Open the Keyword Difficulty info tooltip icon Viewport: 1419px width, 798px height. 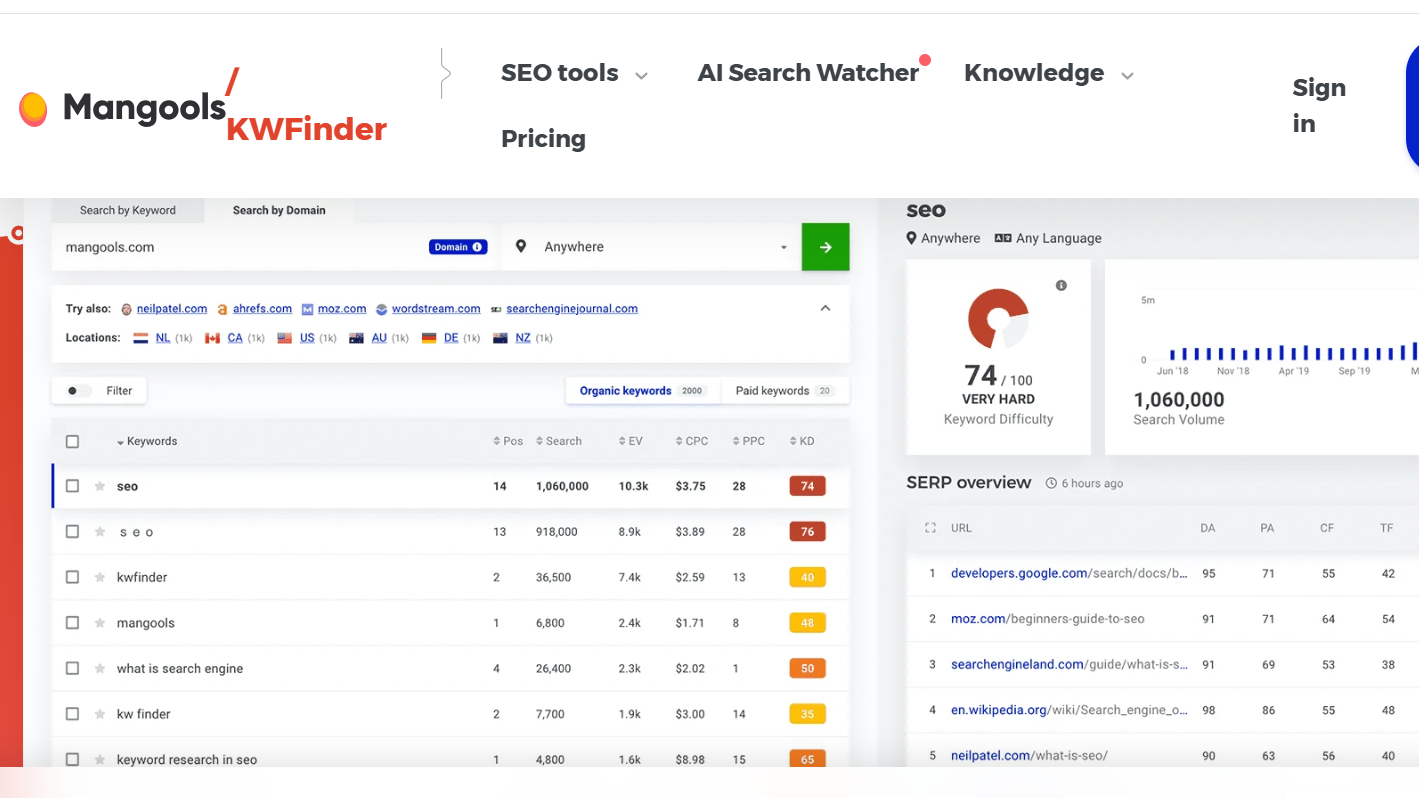point(1061,285)
